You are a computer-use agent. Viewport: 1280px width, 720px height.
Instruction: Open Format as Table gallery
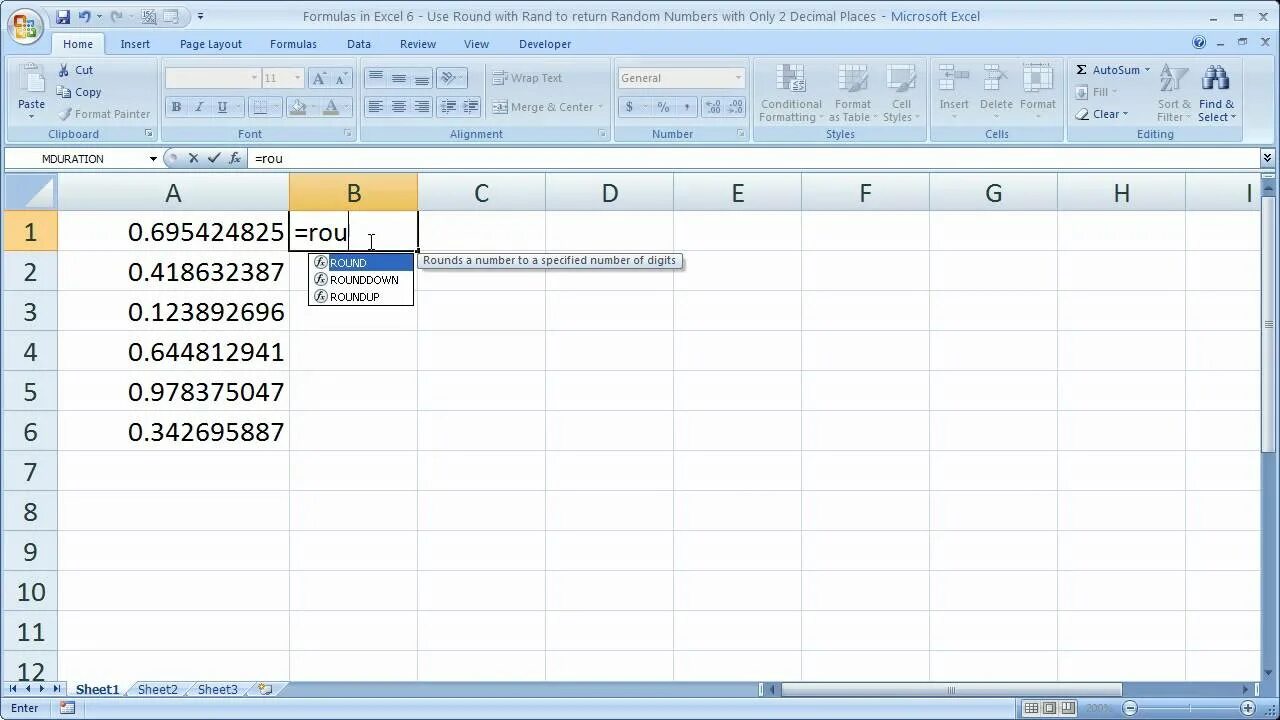(853, 93)
